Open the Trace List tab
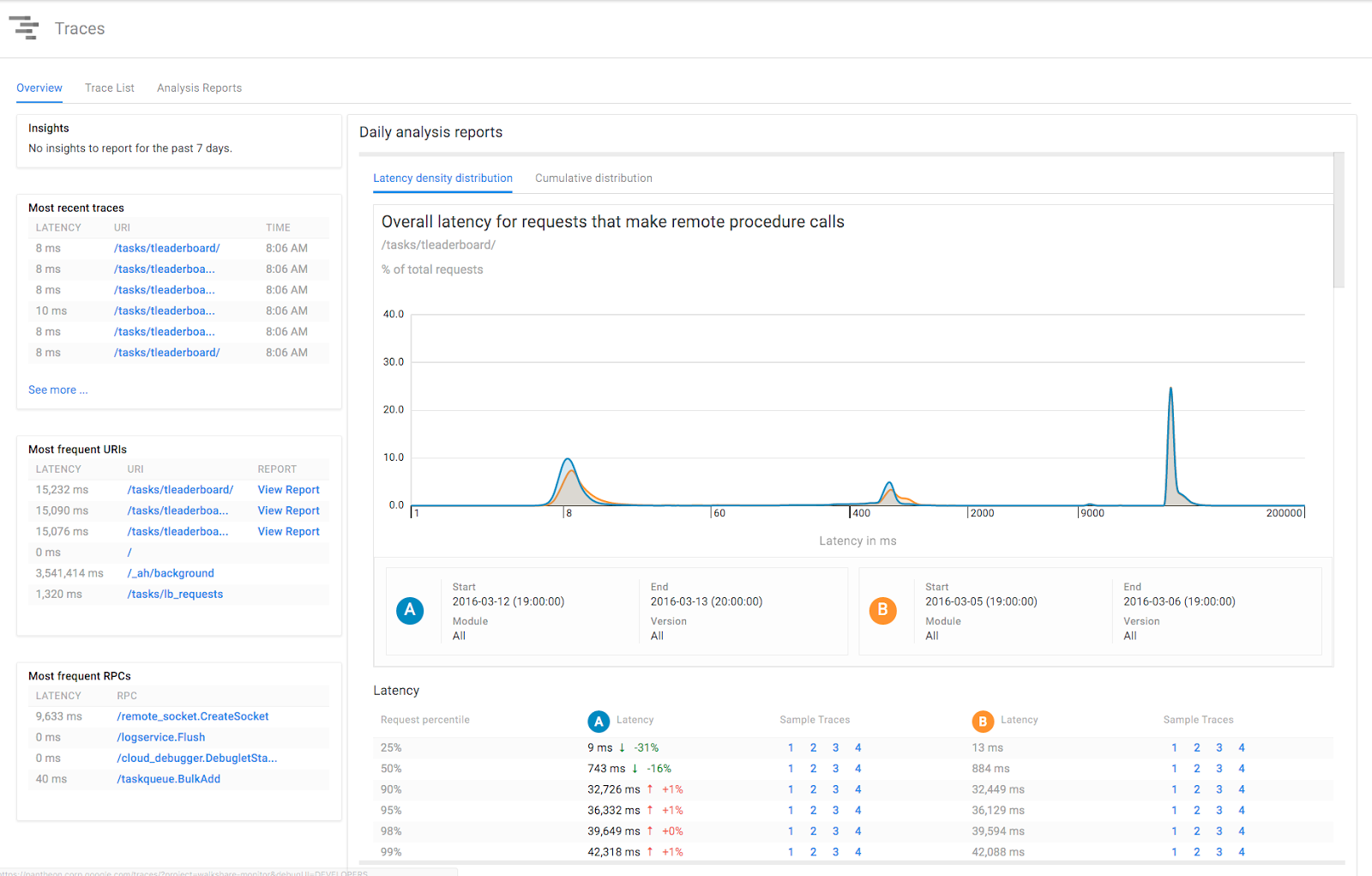This screenshot has width=1372, height=876. pos(110,88)
